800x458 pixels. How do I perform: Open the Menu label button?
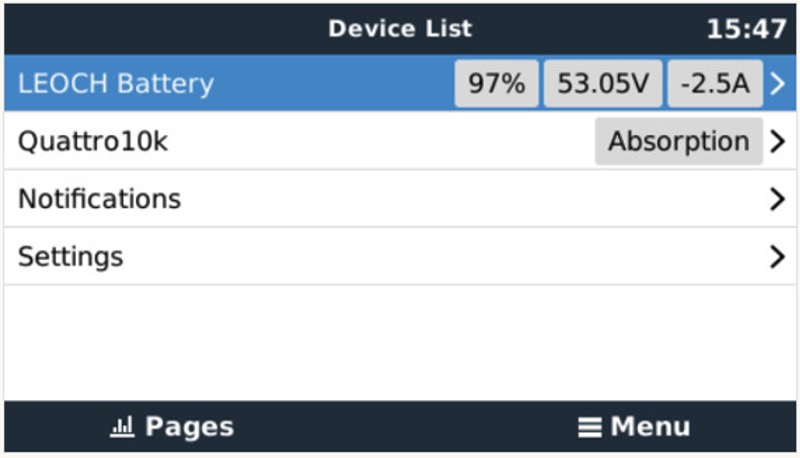(650, 427)
